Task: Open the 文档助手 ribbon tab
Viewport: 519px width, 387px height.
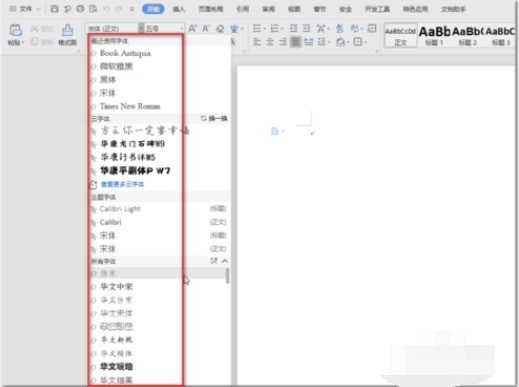Action: [x=453, y=9]
